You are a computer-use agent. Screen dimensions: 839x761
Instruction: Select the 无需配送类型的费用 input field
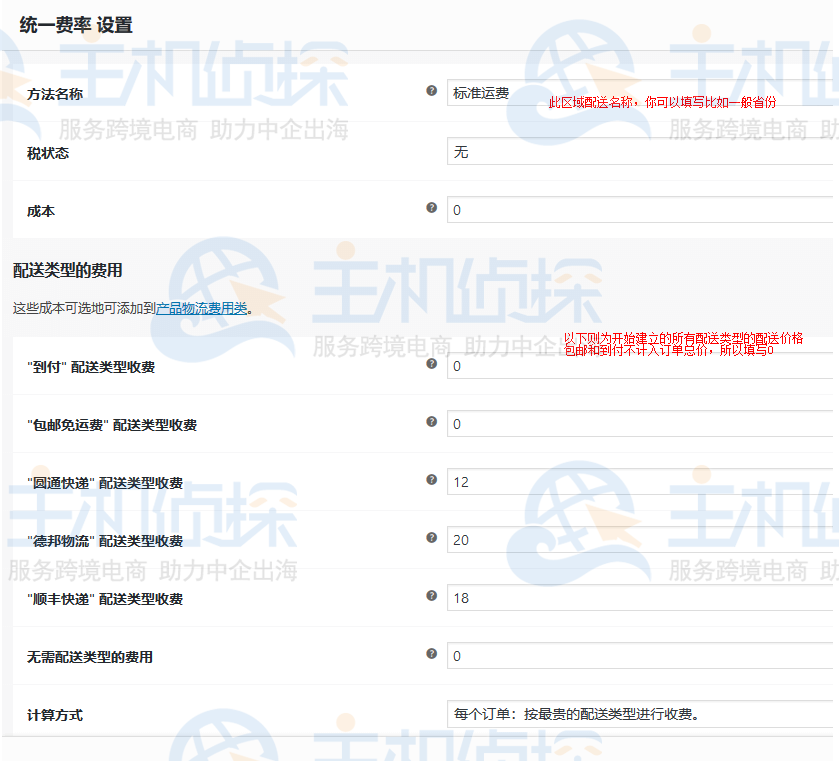(640, 656)
